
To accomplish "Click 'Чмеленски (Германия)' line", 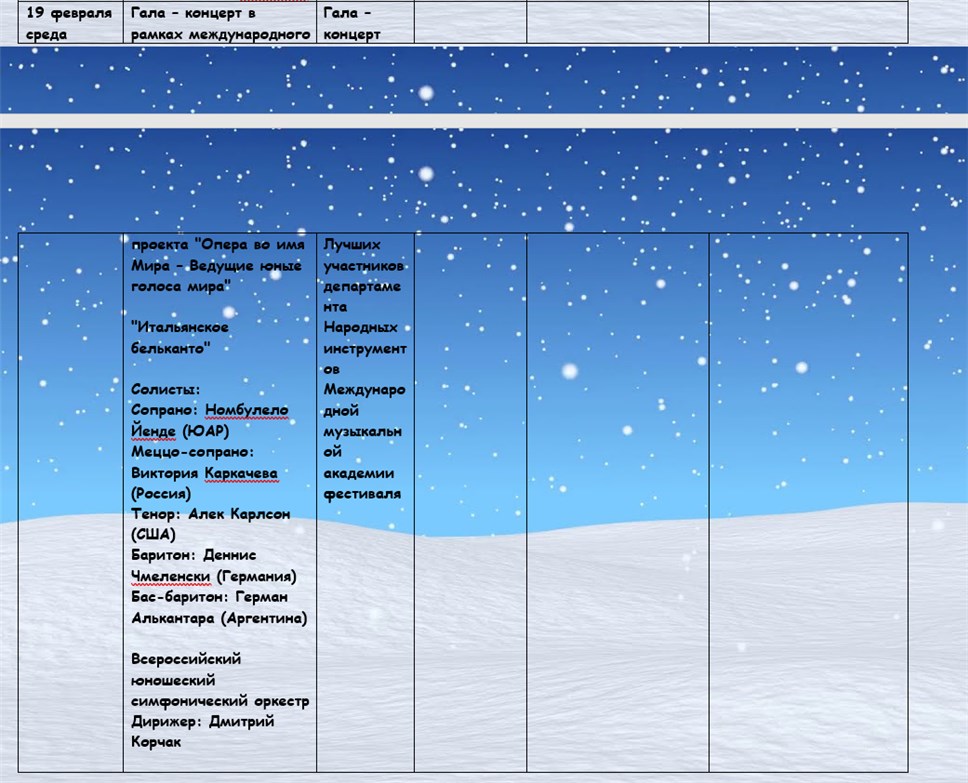I will click(x=214, y=576).
